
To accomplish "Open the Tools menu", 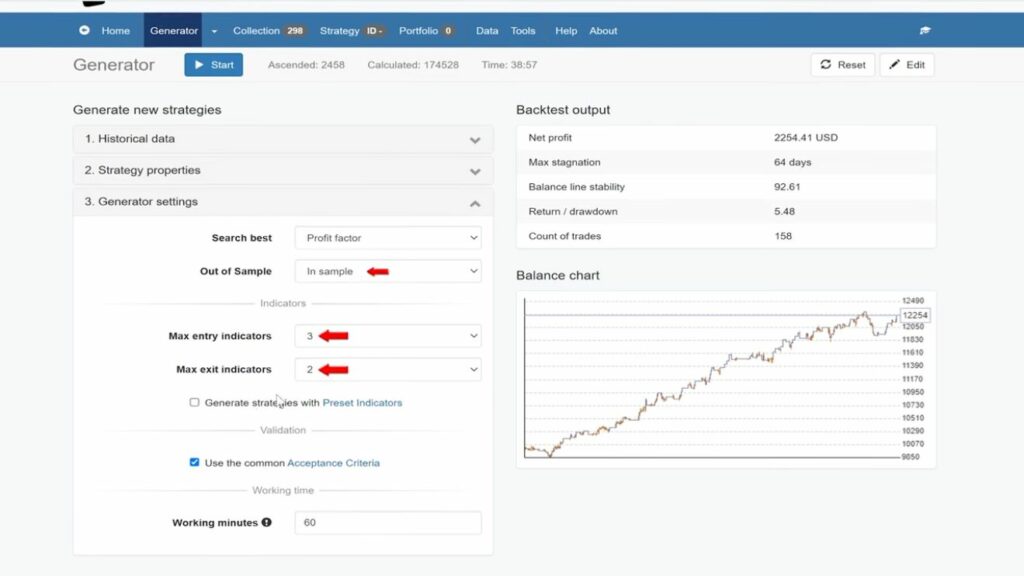I will (x=523, y=31).
